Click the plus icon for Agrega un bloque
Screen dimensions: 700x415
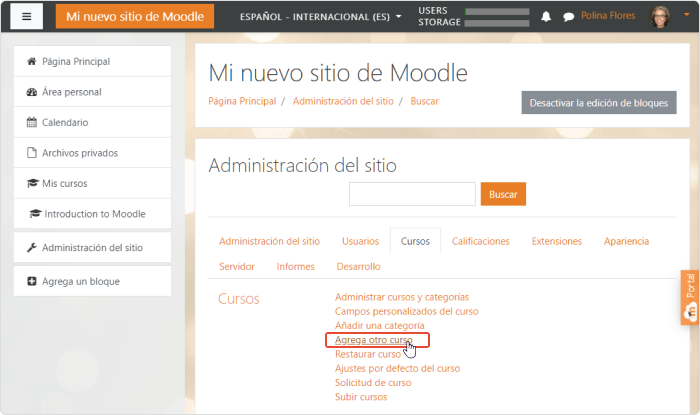point(31,282)
